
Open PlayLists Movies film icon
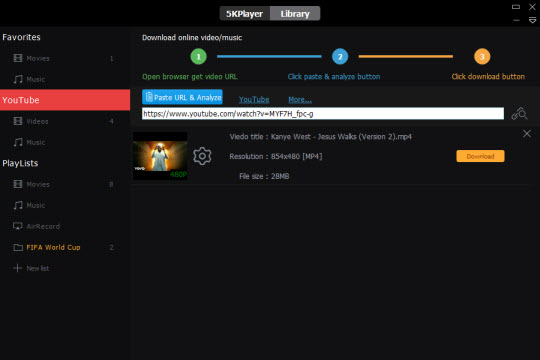coord(18,184)
